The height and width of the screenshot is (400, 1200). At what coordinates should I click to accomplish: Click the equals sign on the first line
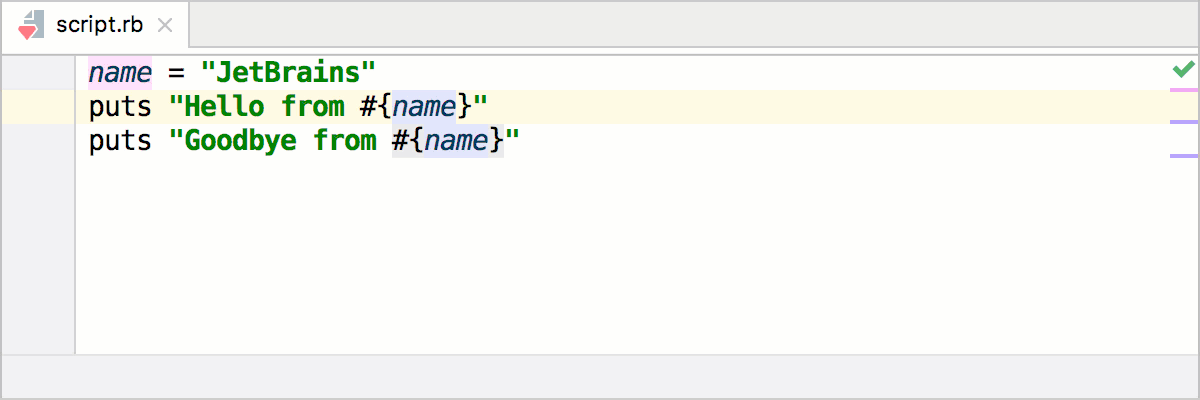176,72
